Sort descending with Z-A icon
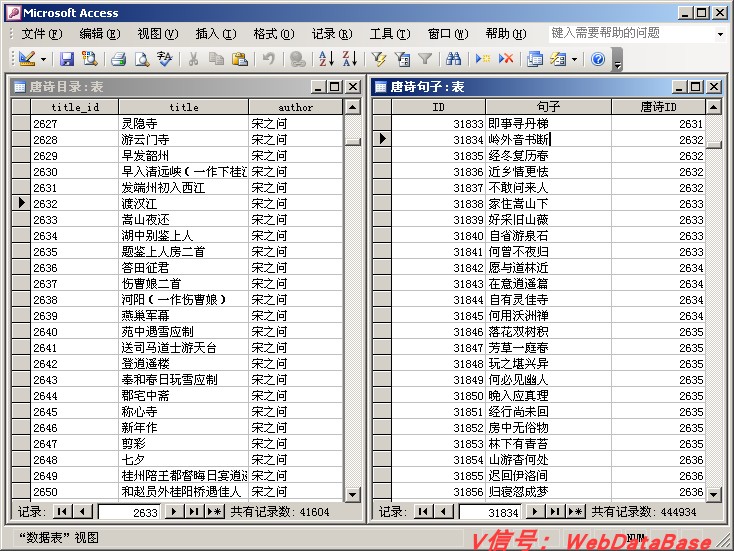Viewport: 734px width, 551px height. pyautogui.click(x=350, y=59)
